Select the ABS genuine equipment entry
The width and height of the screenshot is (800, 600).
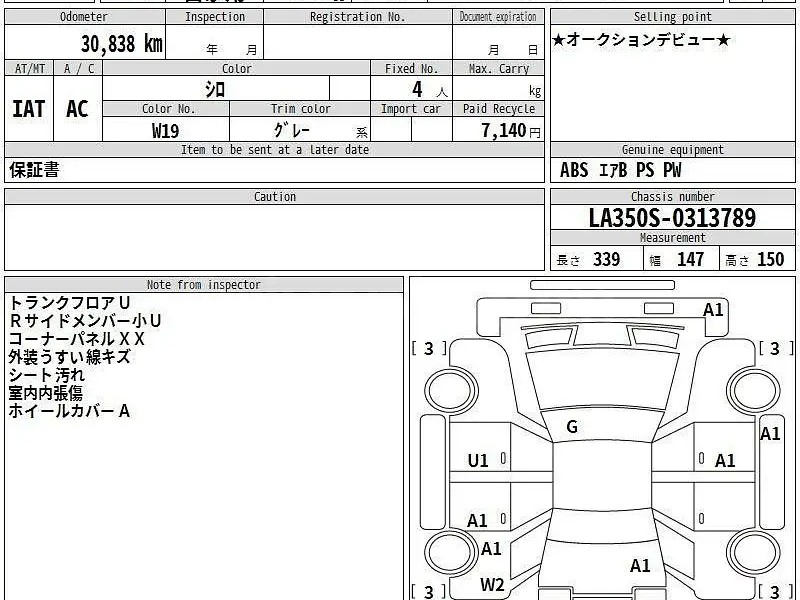(574, 170)
